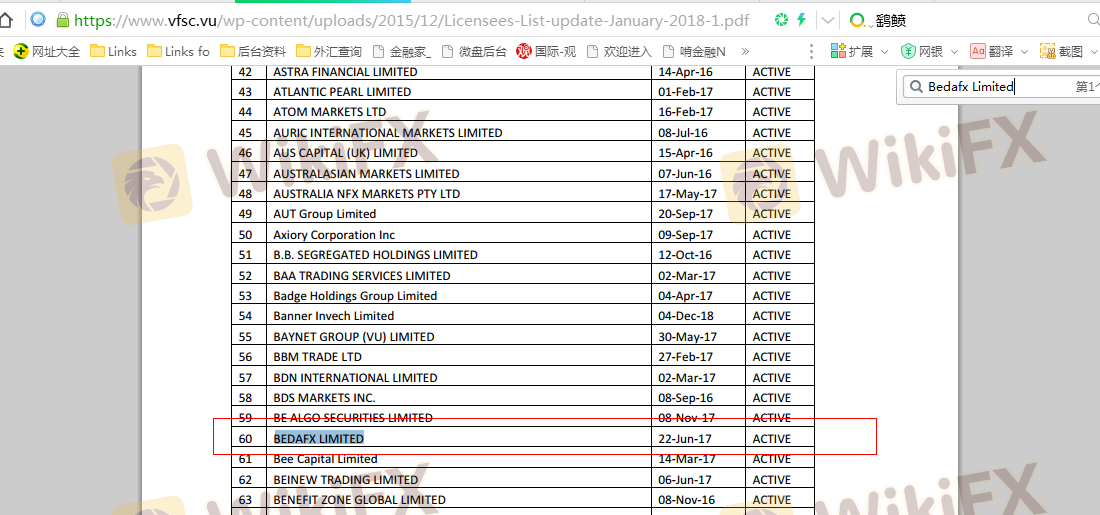This screenshot has height=515, width=1100.
Task: Expand the bookmarks overflow chevron
Action: click(x=745, y=51)
